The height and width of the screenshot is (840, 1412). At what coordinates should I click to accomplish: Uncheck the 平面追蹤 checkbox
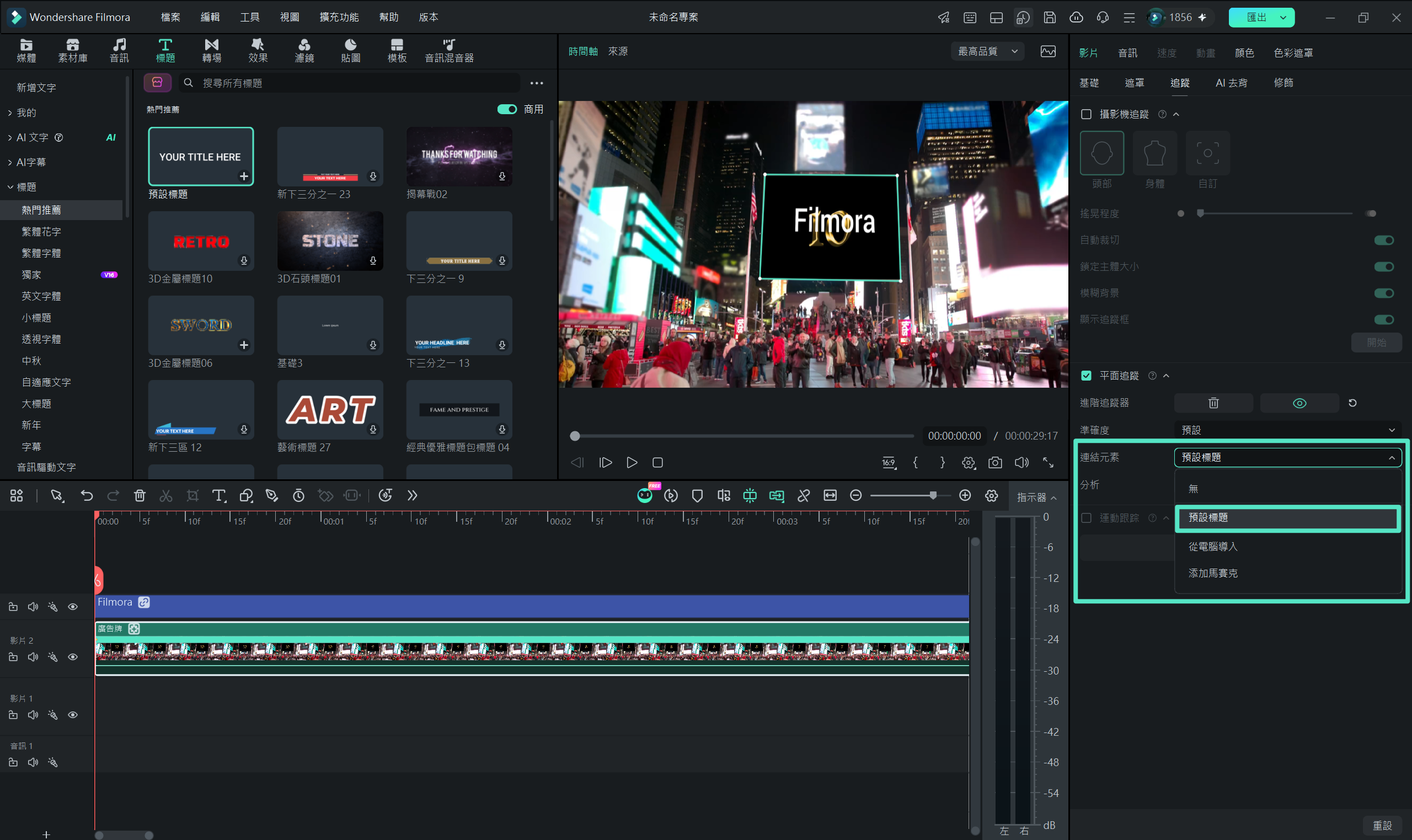tap(1086, 375)
